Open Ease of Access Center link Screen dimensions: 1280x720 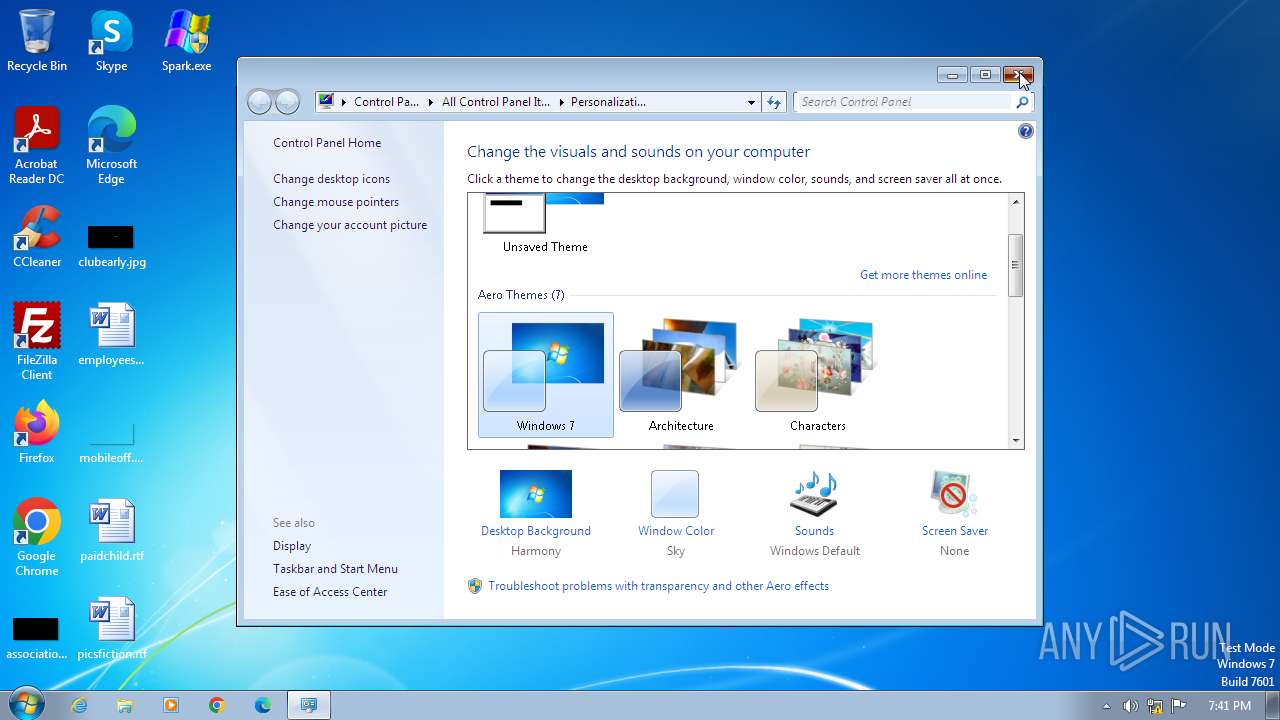[330, 592]
